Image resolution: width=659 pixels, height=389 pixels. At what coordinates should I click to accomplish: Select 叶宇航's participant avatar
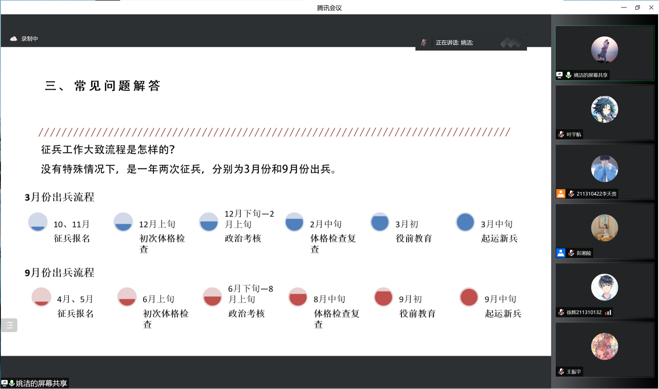604,109
